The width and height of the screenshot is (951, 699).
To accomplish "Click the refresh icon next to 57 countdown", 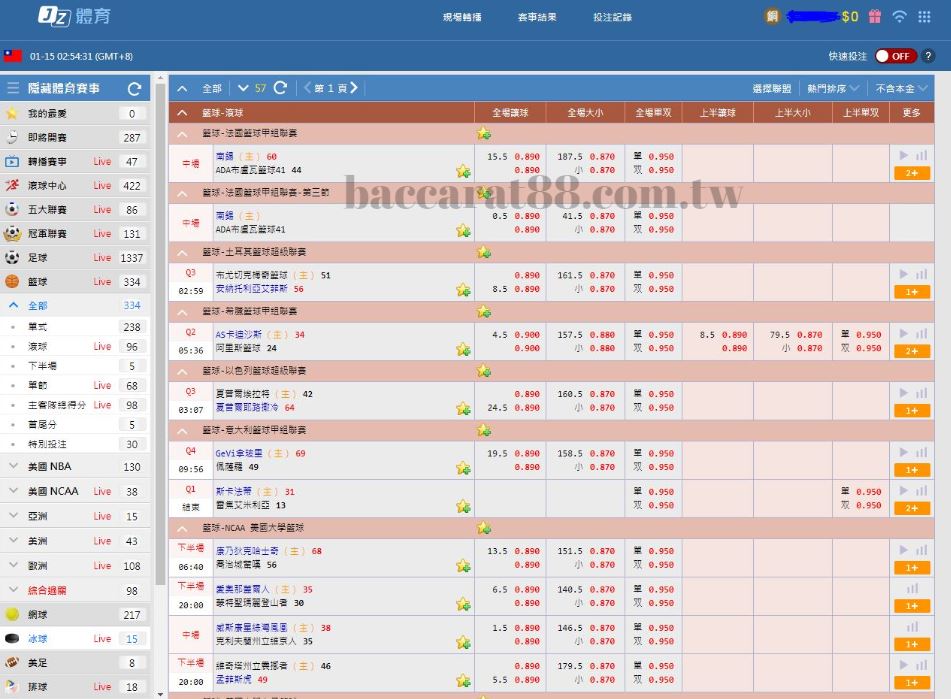I will tap(280, 88).
